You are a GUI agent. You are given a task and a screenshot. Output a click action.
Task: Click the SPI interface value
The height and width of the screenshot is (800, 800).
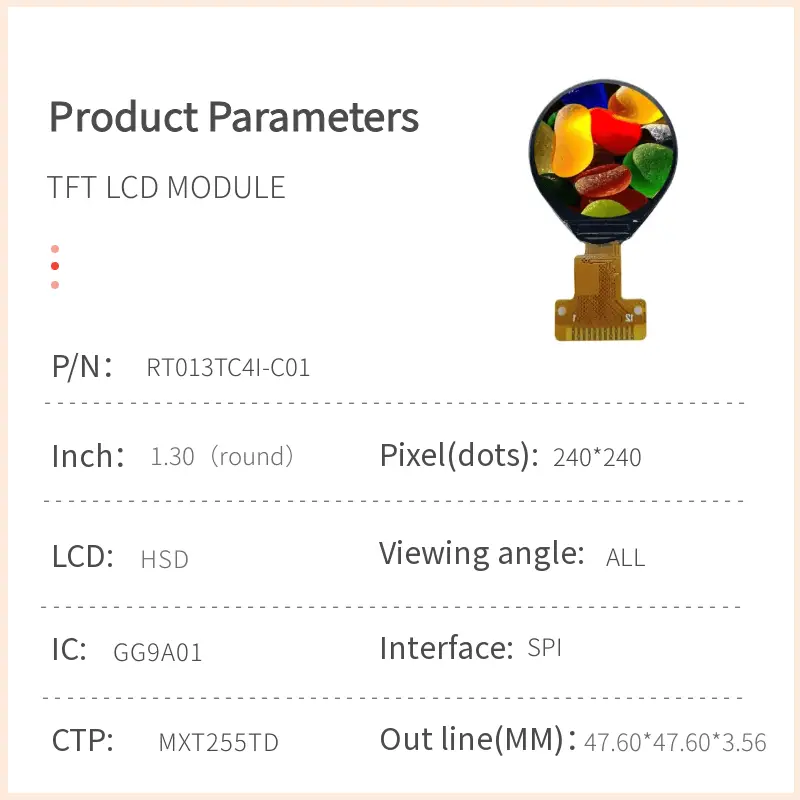(544, 648)
